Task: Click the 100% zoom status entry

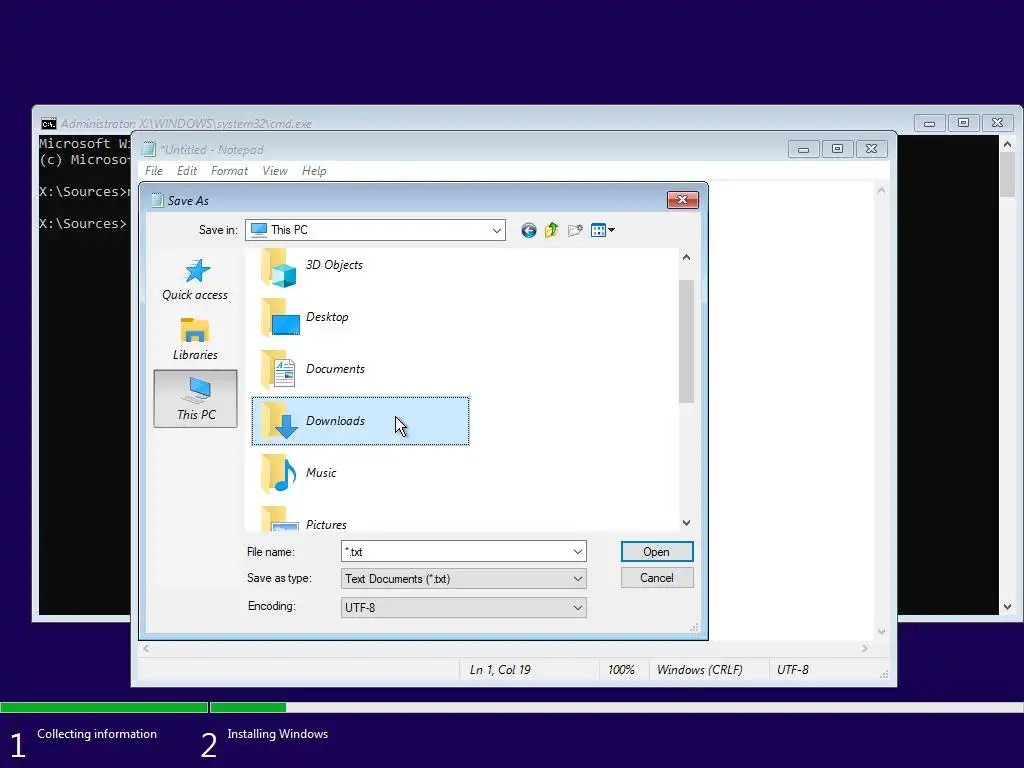Action: pos(621,670)
